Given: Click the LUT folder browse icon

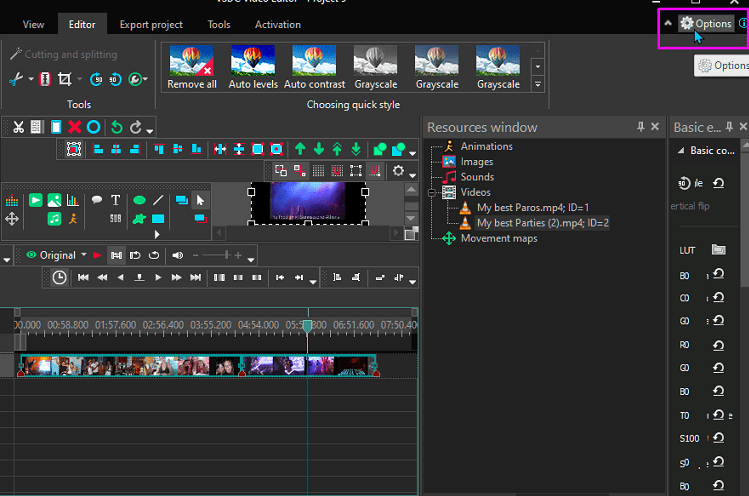Looking at the screenshot, I should pos(718,249).
